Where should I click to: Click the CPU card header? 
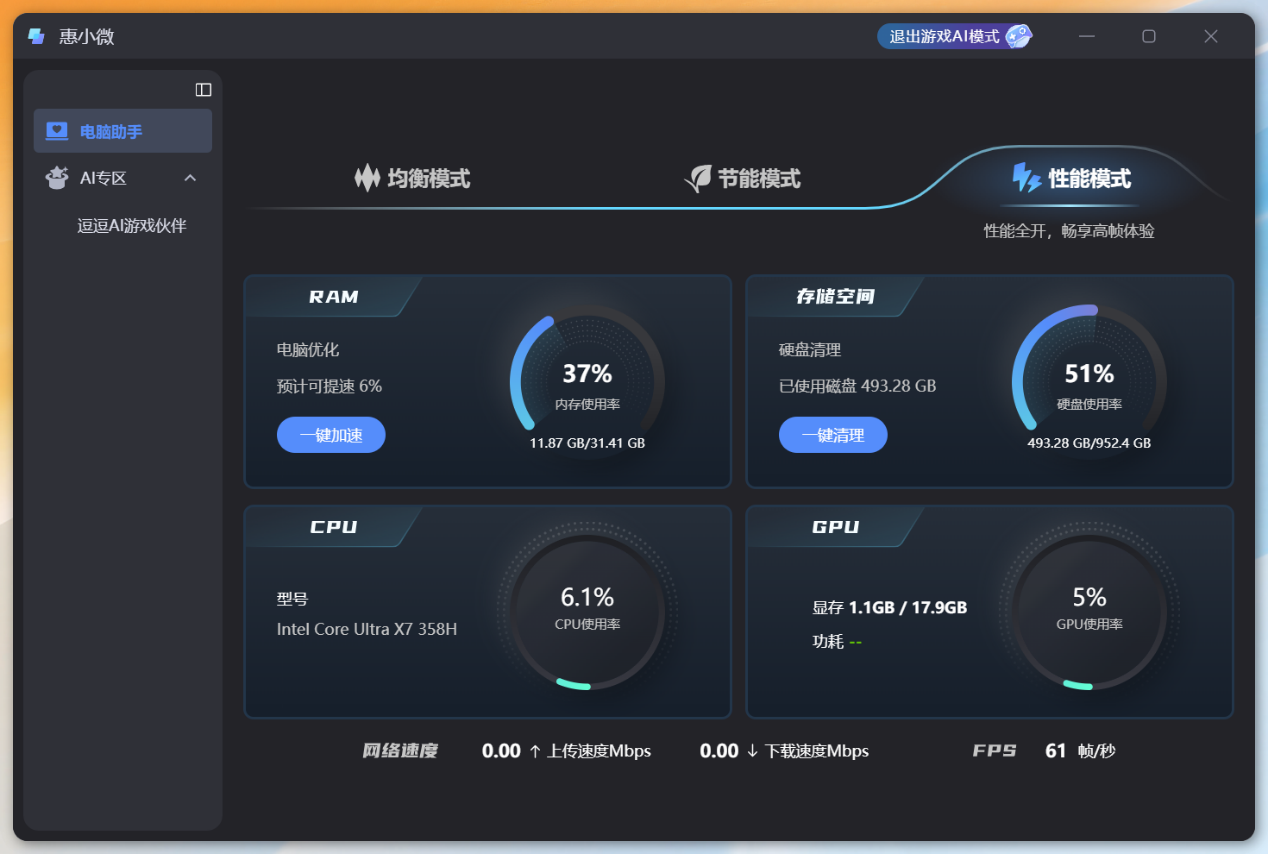[x=333, y=527]
